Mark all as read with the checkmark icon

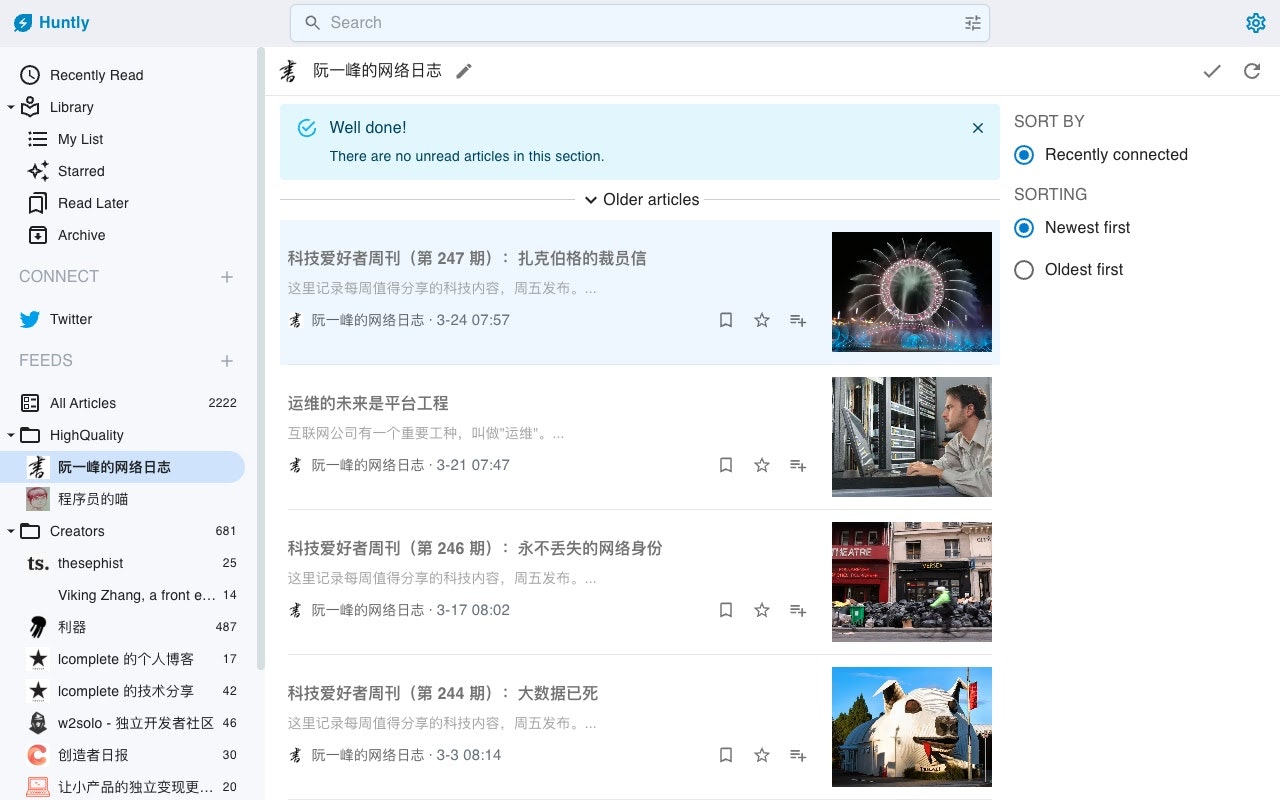(x=1212, y=71)
